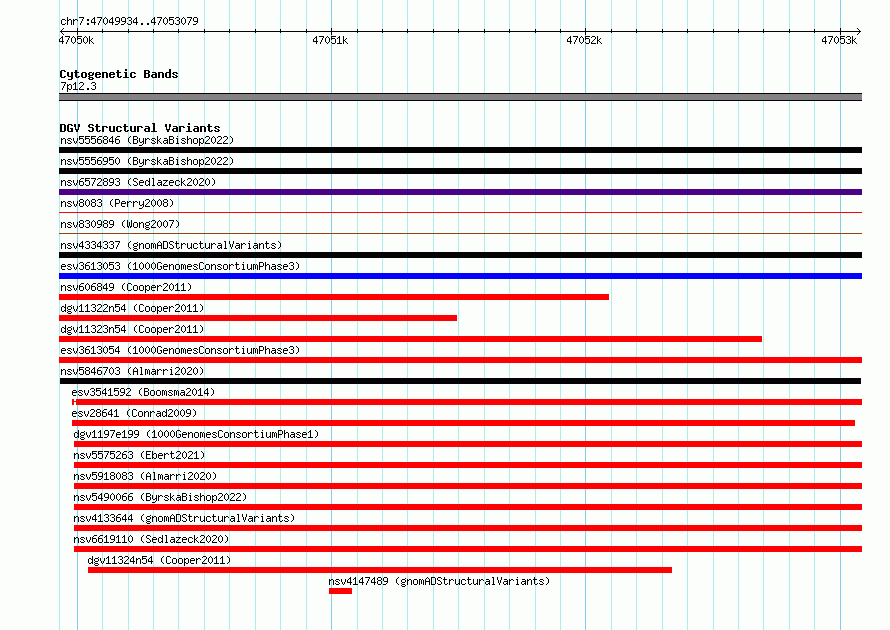Open the nsv5575263 (Ebert2021) label
The height and width of the screenshot is (630, 890).
(x=139, y=455)
